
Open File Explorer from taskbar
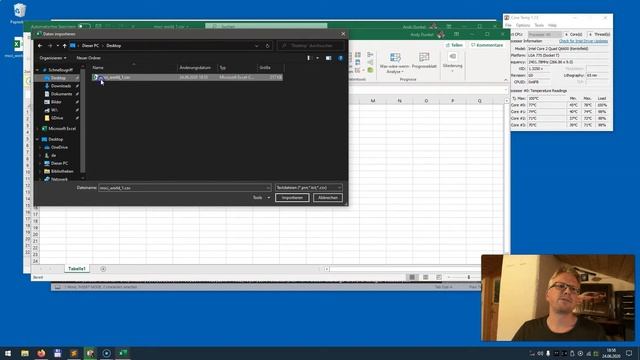25,353
